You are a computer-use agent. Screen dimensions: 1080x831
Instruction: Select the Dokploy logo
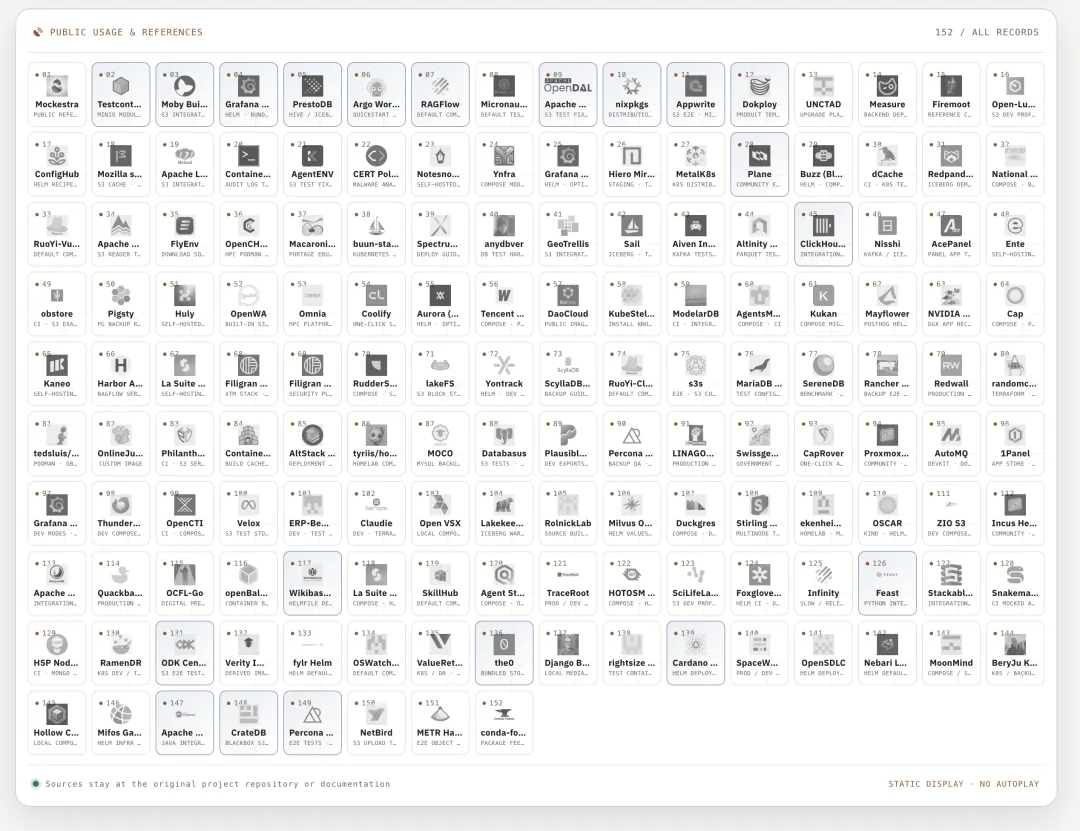(x=760, y=86)
